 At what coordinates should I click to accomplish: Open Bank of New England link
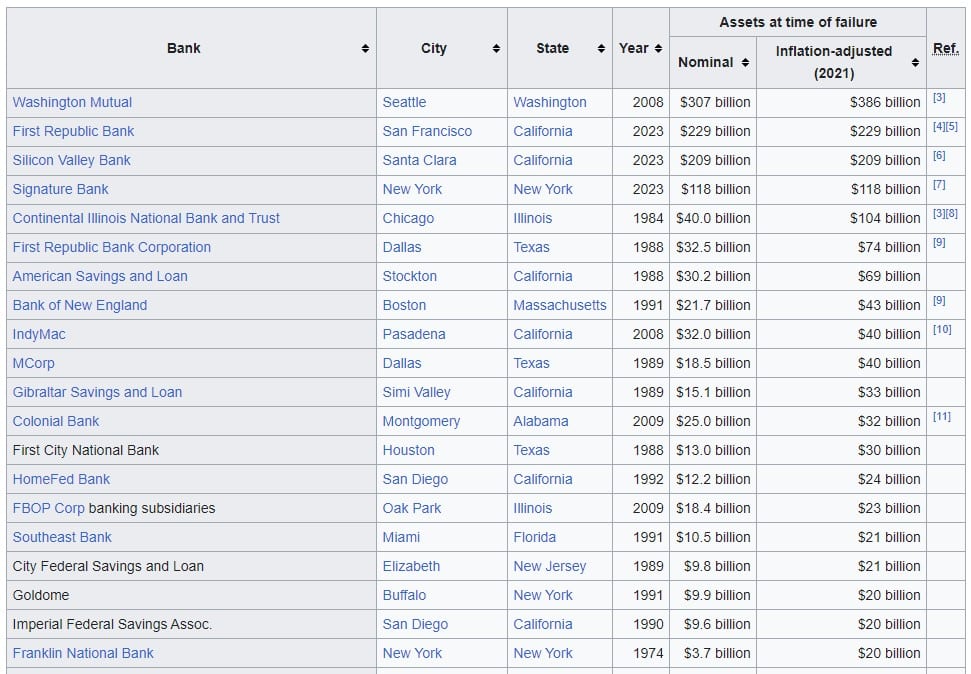(x=80, y=305)
